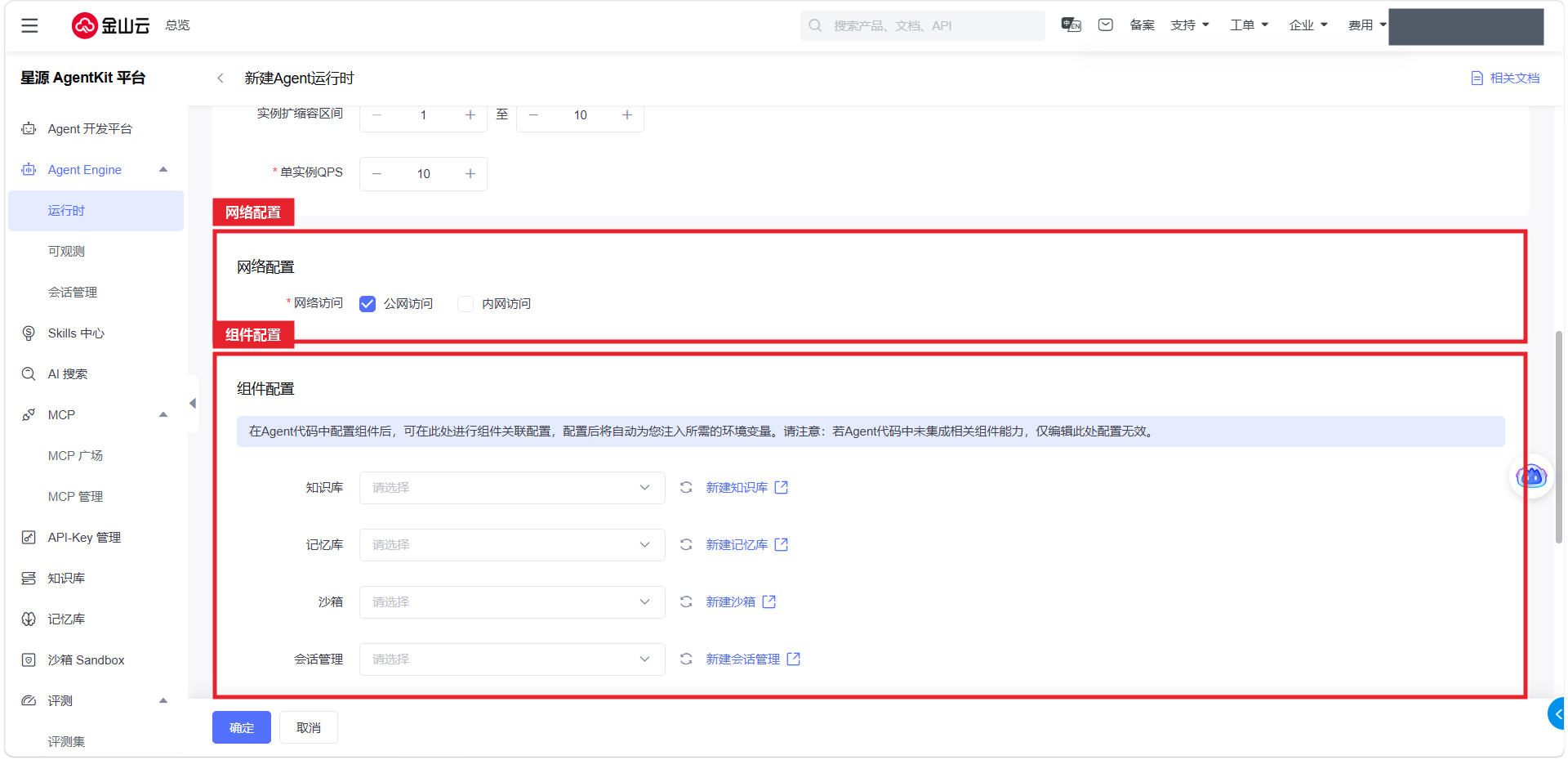Click the API-Key 管理 sidebar icon
This screenshot has height=760, width=1568.
point(29,537)
